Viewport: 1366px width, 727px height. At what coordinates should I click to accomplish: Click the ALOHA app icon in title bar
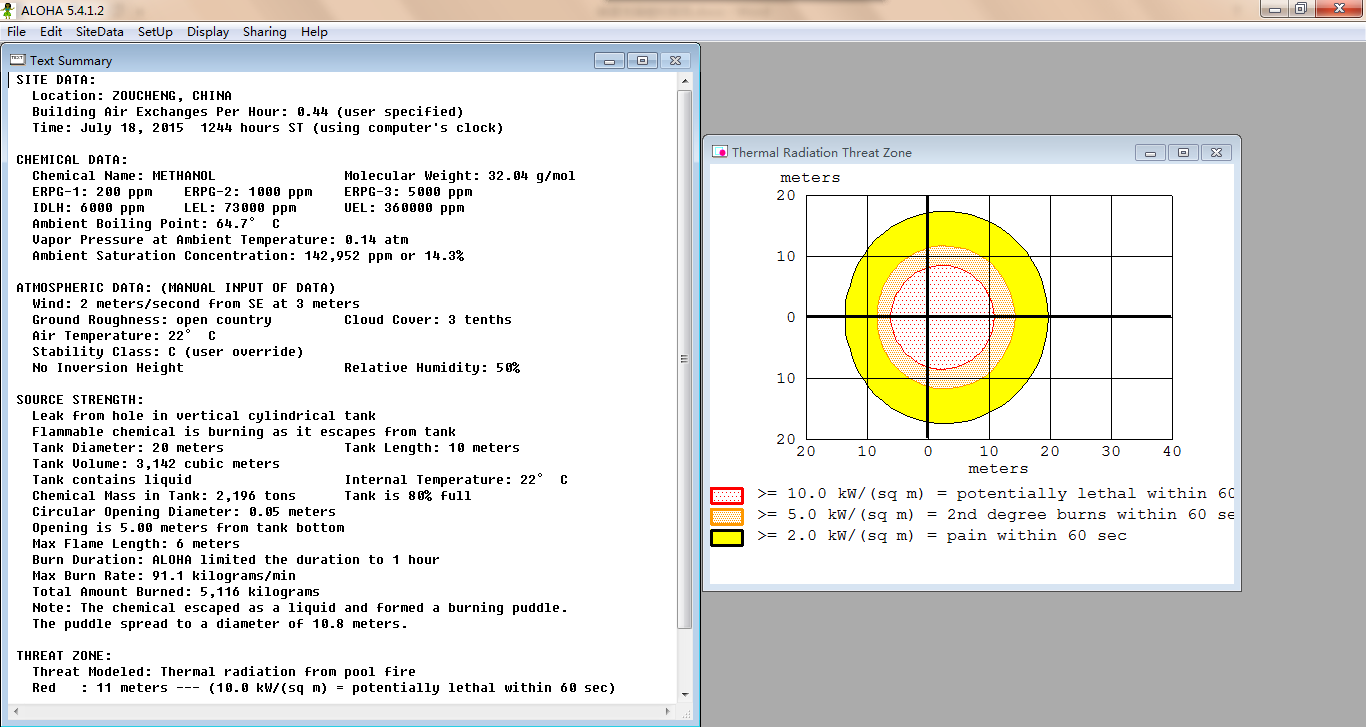point(7,11)
